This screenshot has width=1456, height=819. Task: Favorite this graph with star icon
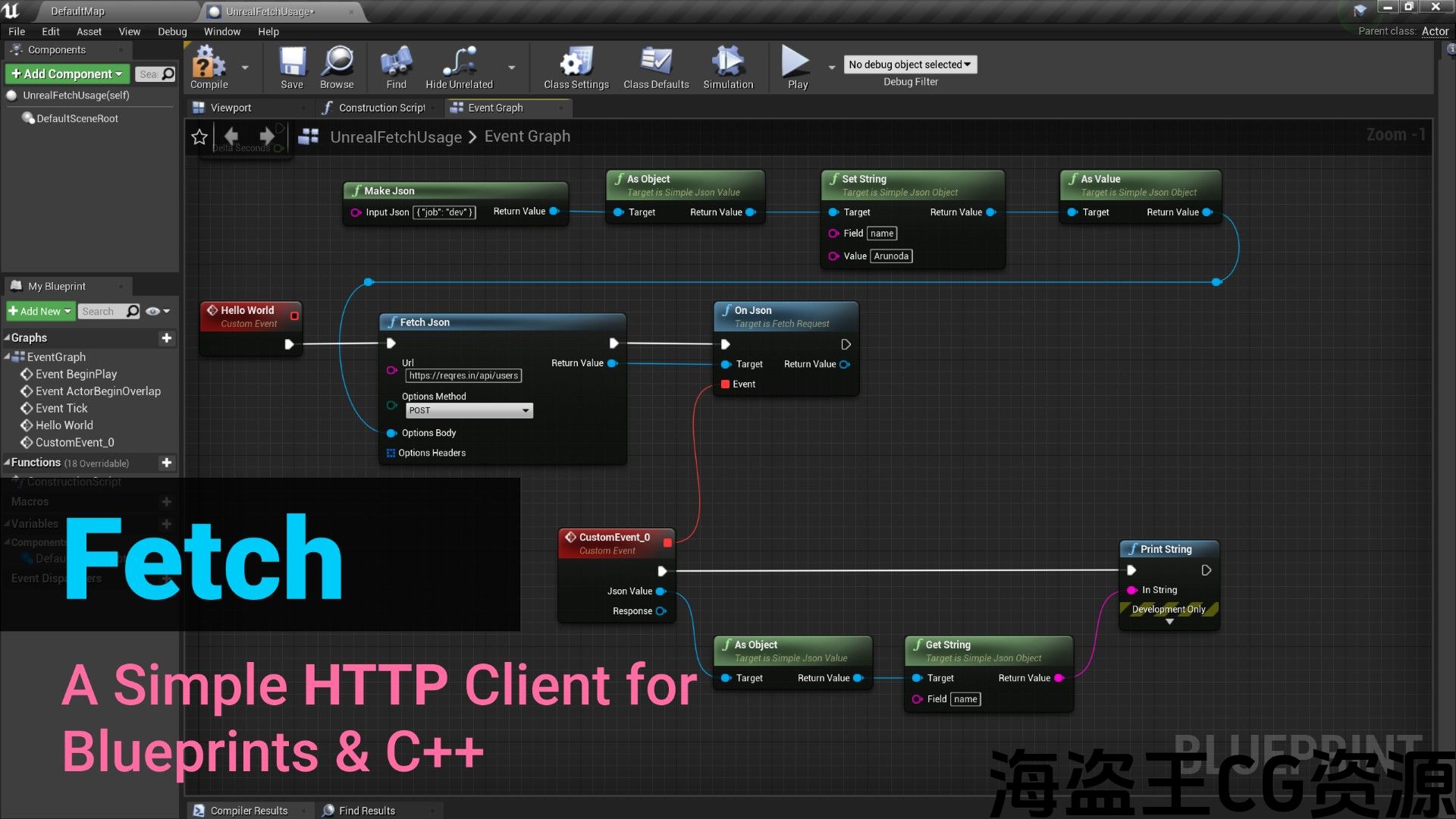pyautogui.click(x=199, y=136)
